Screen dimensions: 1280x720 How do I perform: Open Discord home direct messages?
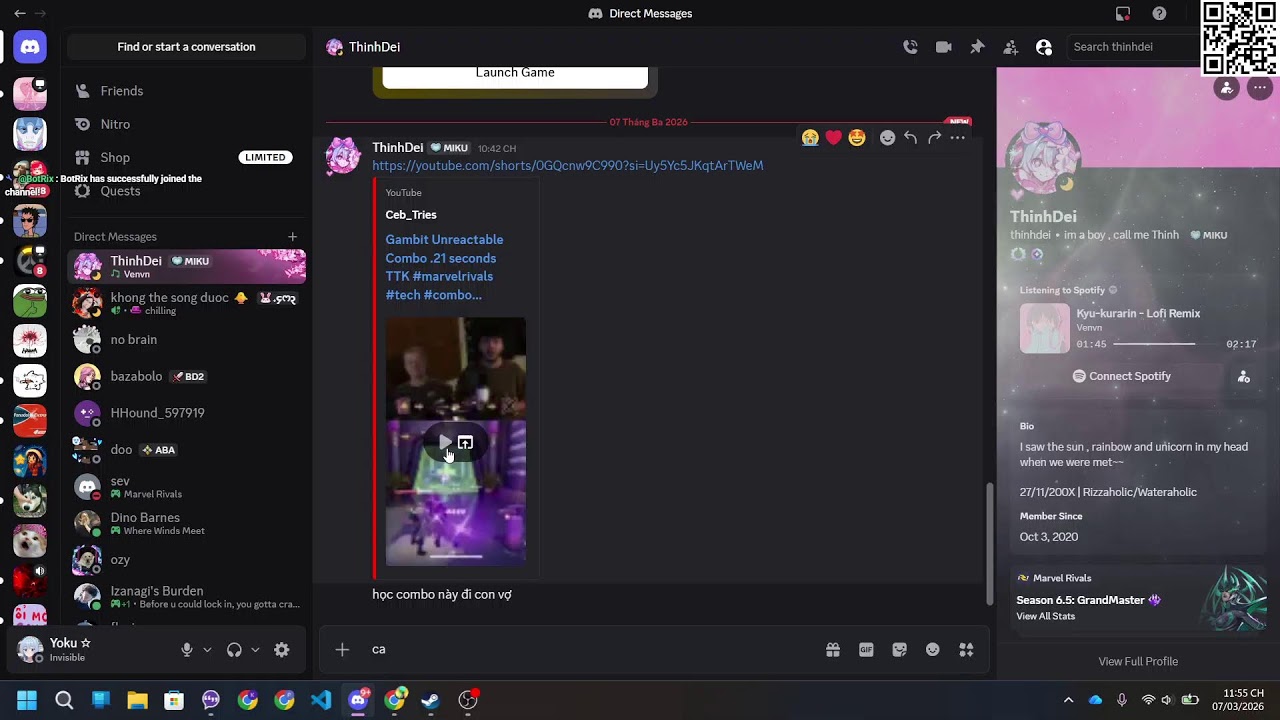30,47
